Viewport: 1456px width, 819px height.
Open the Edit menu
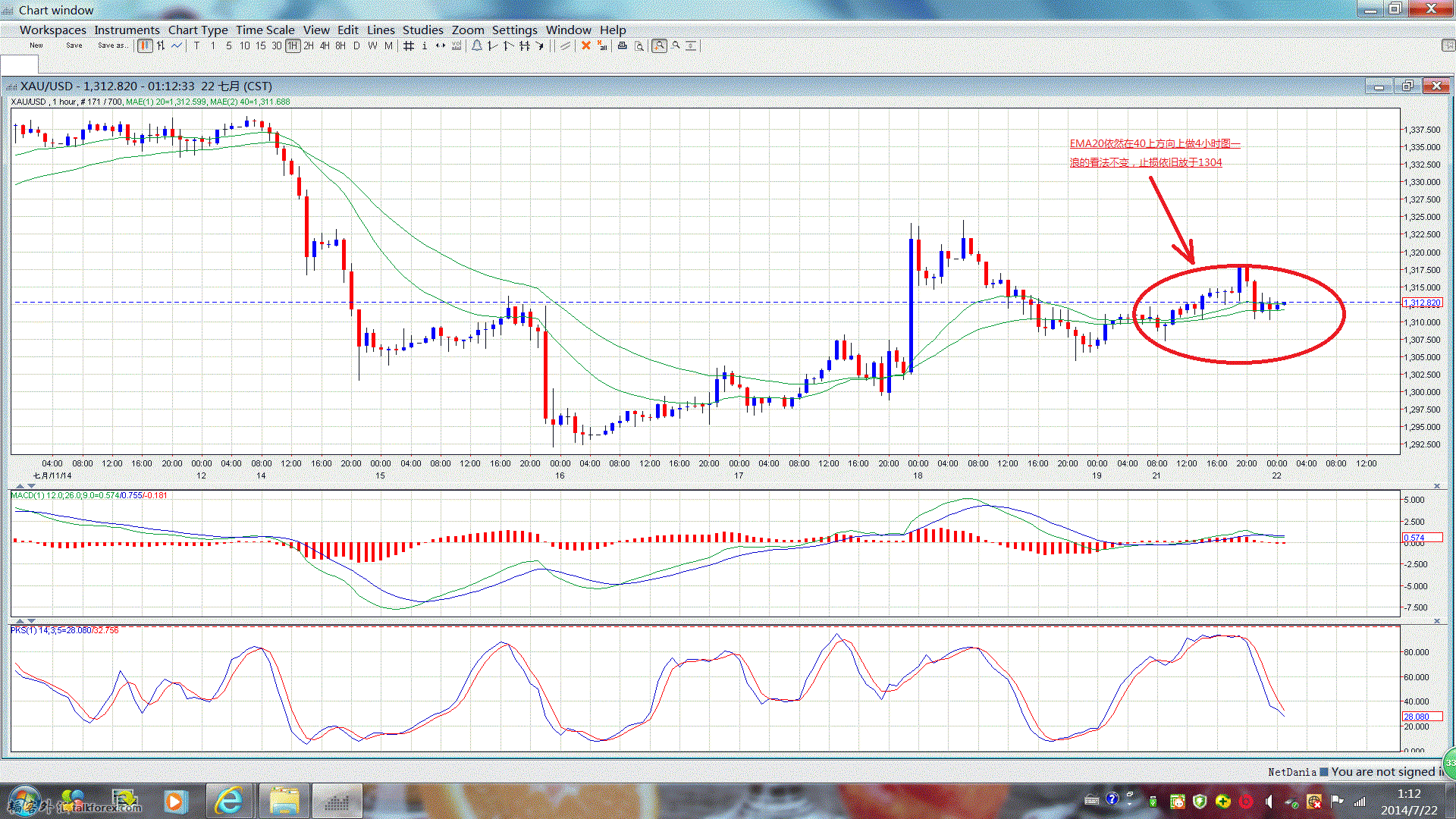347,30
